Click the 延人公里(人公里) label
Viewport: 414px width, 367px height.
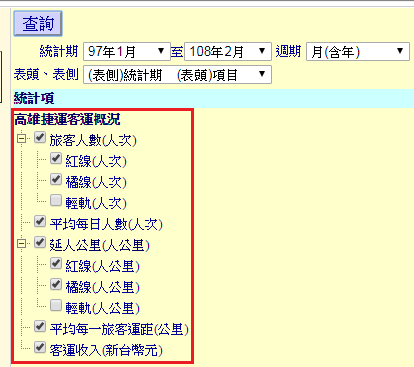[x=99, y=245]
